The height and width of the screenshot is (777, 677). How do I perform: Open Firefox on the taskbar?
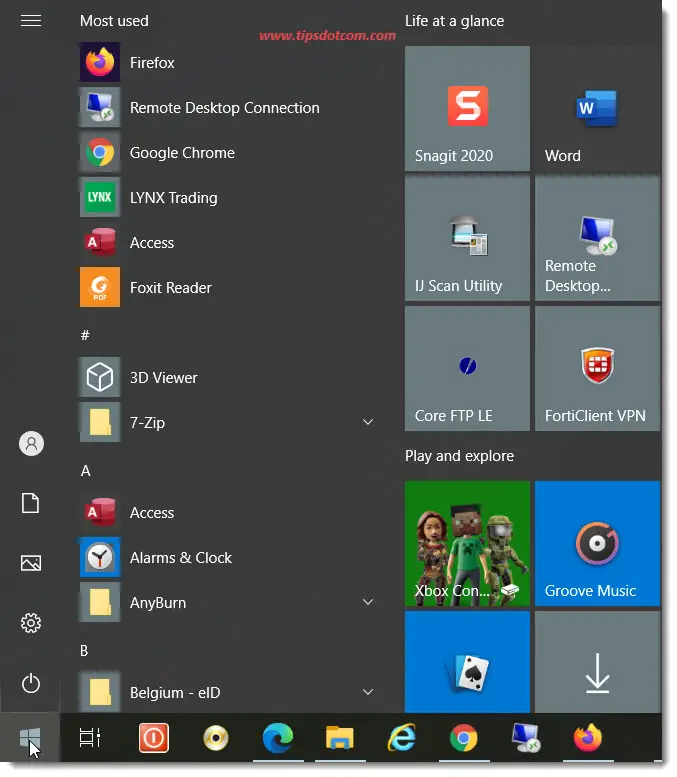point(588,738)
